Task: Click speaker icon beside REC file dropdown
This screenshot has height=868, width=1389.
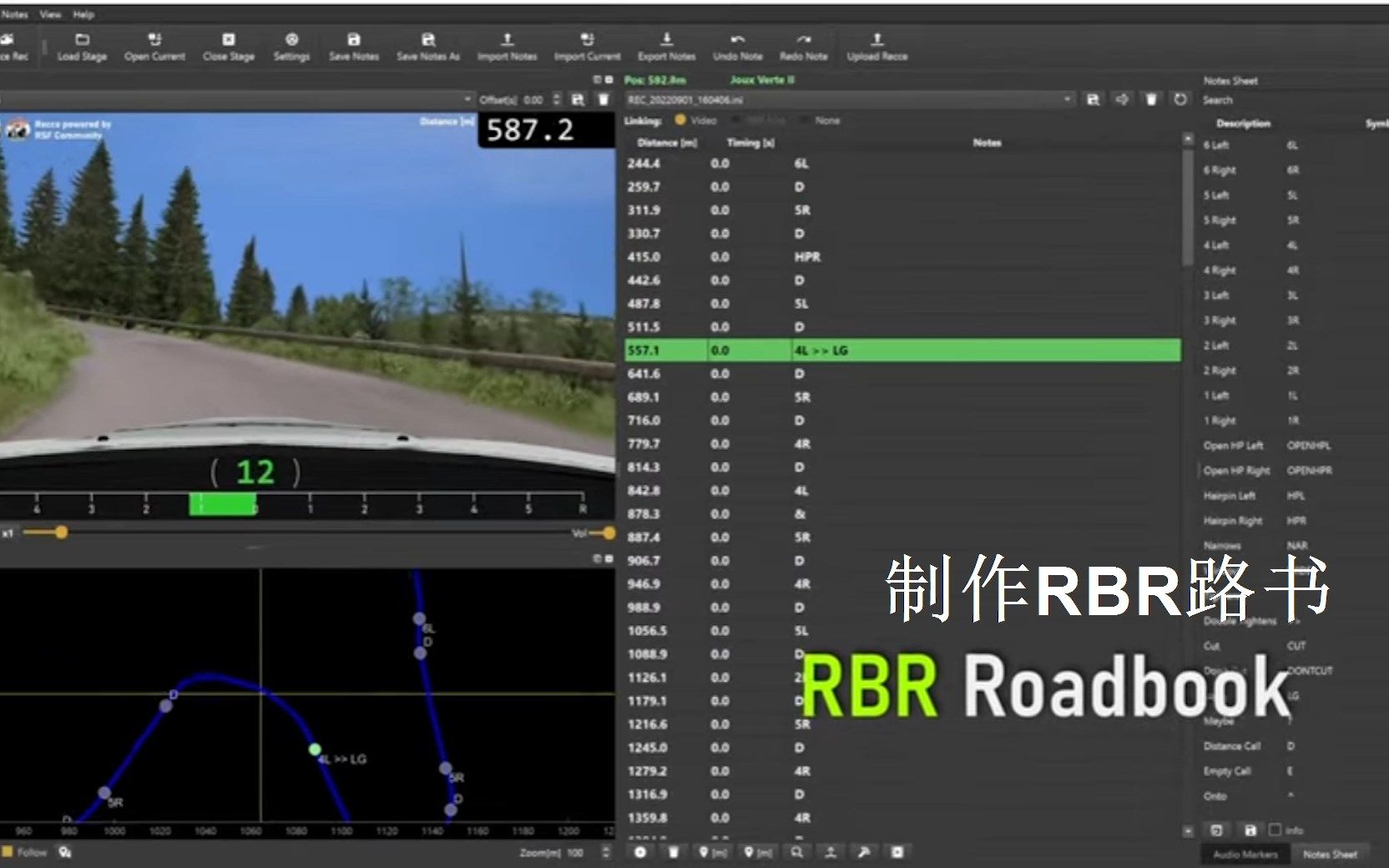Action: (1122, 99)
